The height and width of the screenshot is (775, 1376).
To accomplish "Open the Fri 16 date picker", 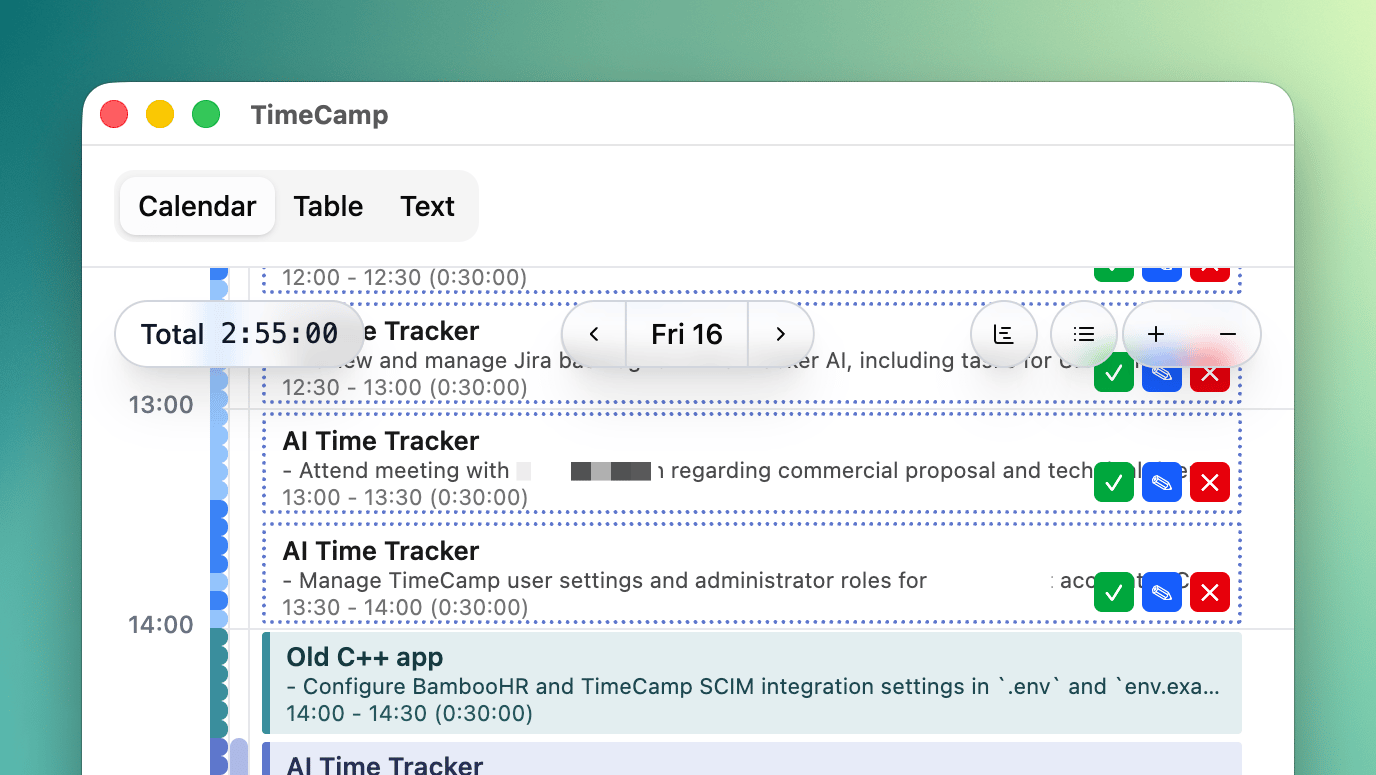I will click(687, 334).
